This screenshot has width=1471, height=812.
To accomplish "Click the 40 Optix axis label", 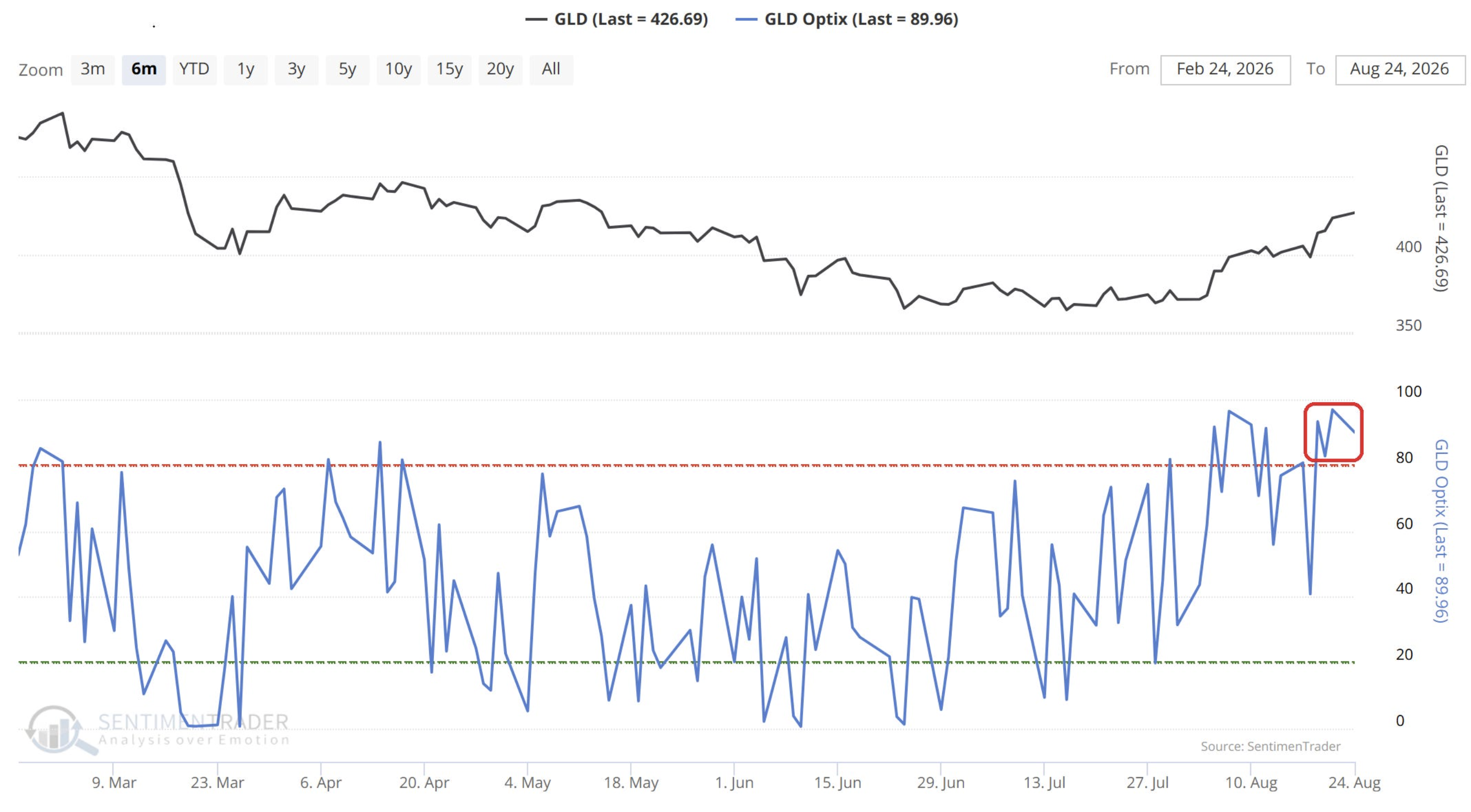I will [x=1405, y=589].
